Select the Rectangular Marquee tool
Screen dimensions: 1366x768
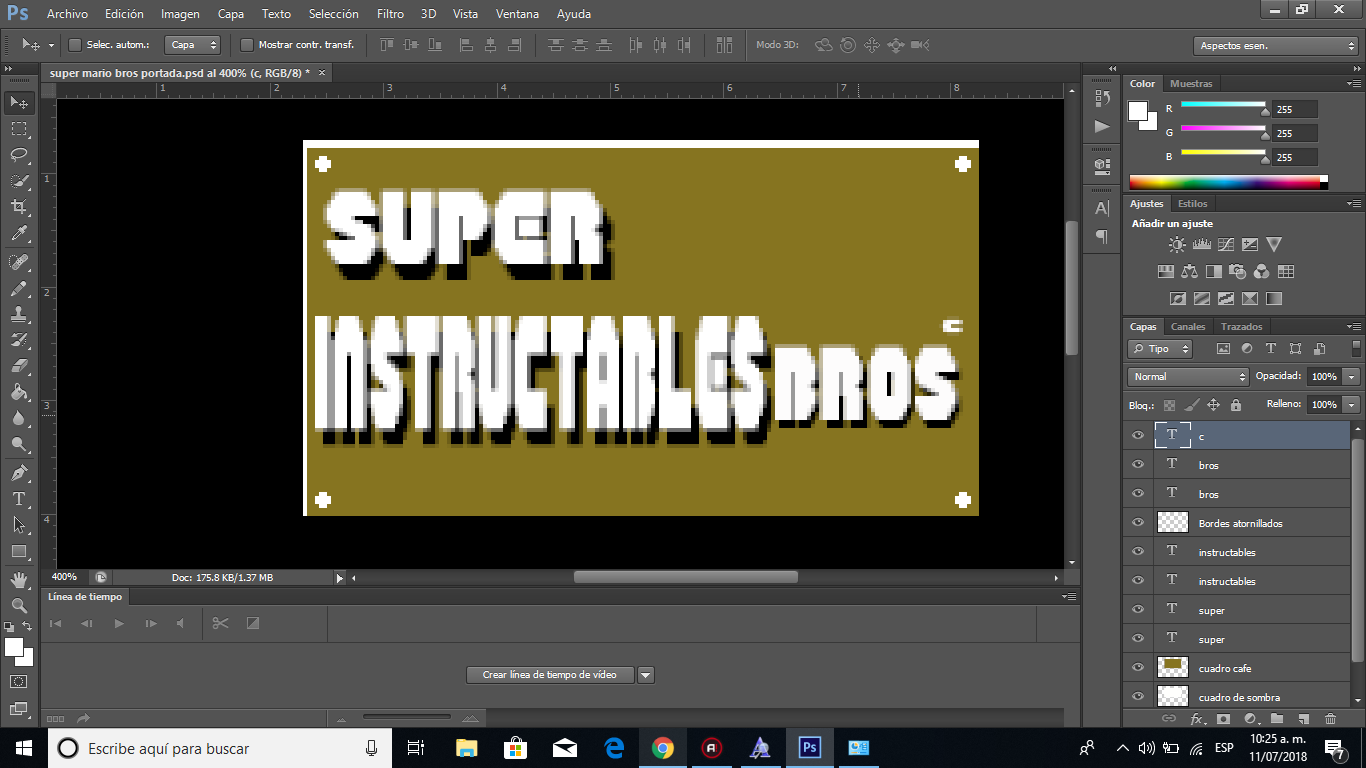point(18,128)
